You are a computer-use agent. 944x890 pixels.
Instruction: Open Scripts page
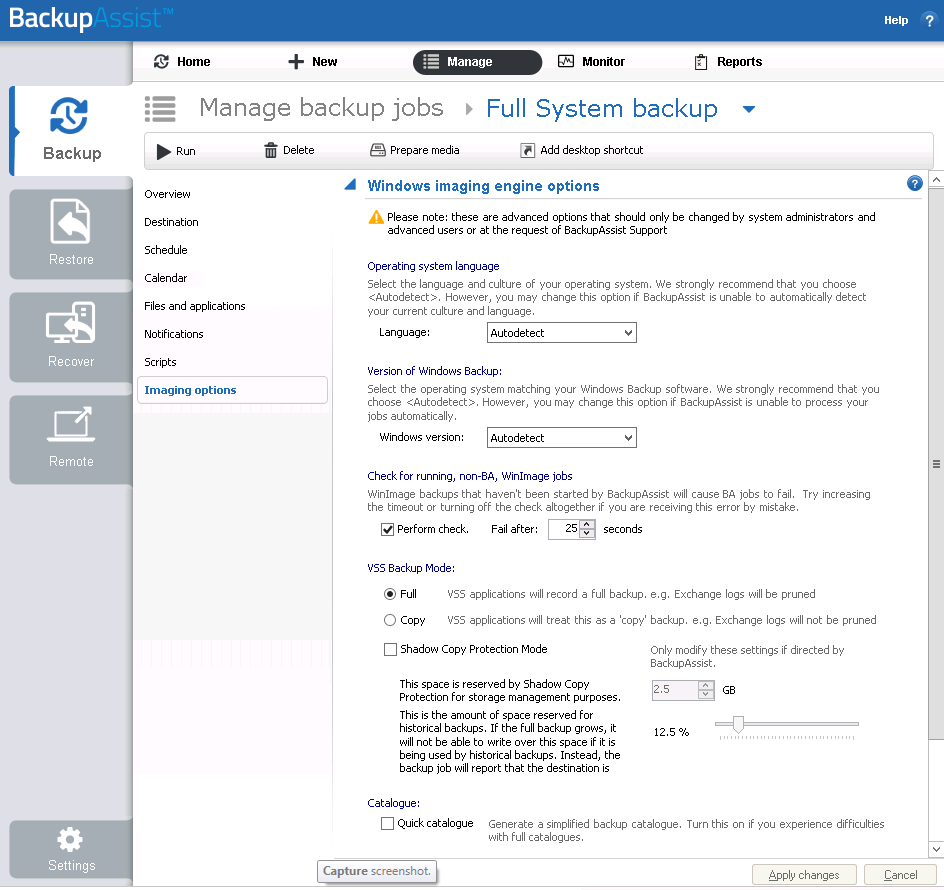160,362
